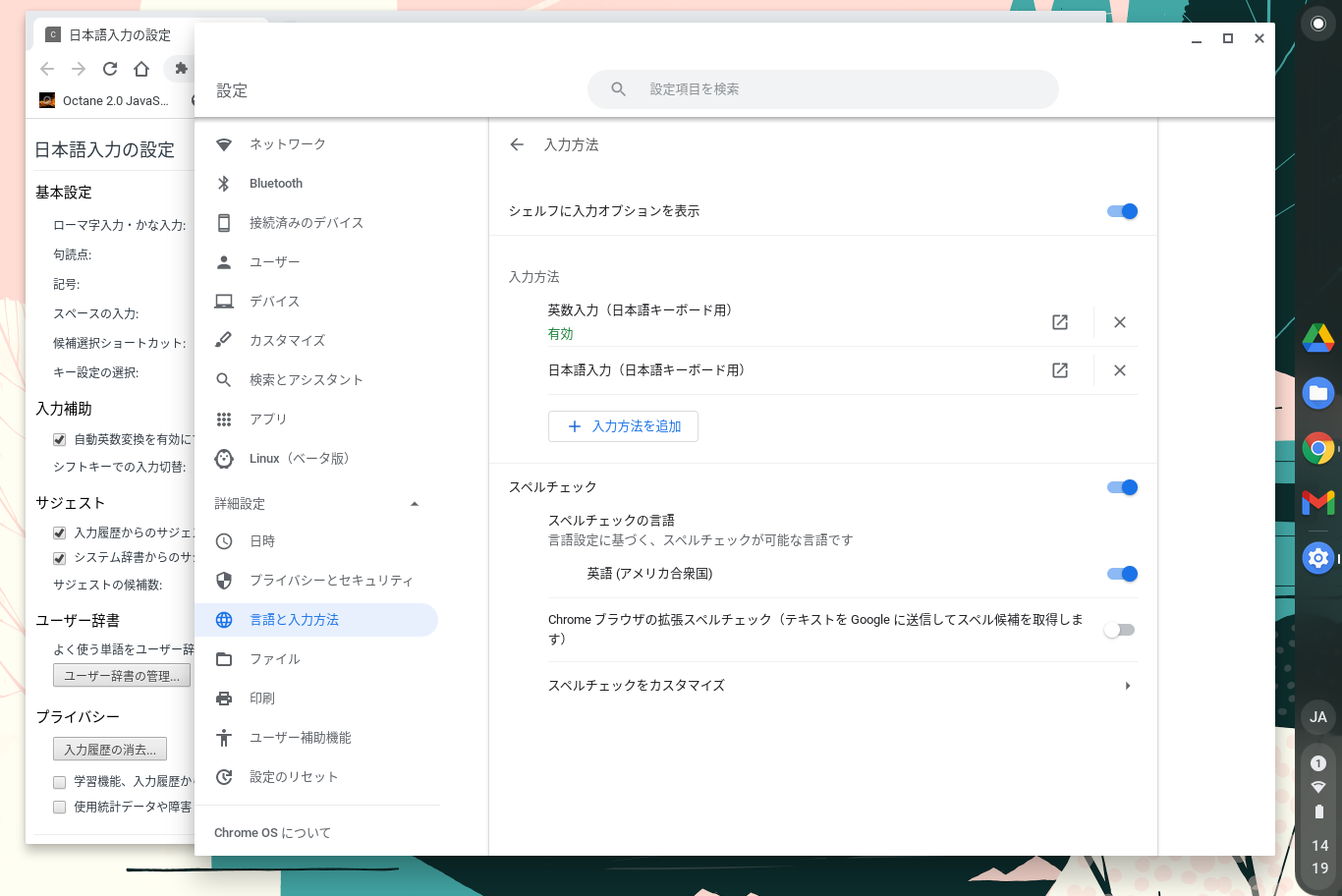Check the 学習機能、入力履歴 checkbox
The width and height of the screenshot is (1342, 896).
point(59,782)
